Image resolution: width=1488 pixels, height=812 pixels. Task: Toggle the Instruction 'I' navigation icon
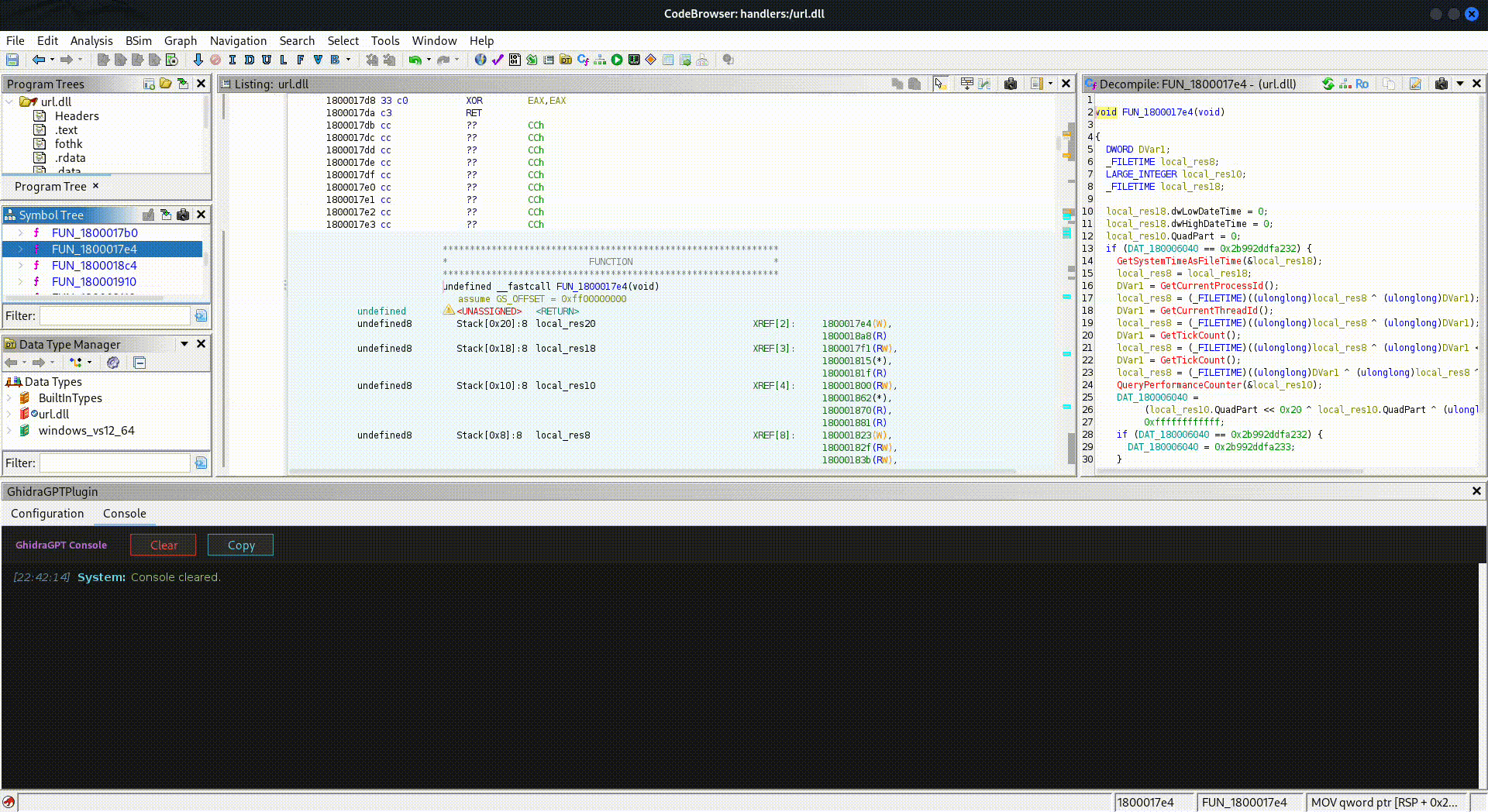pos(232,60)
